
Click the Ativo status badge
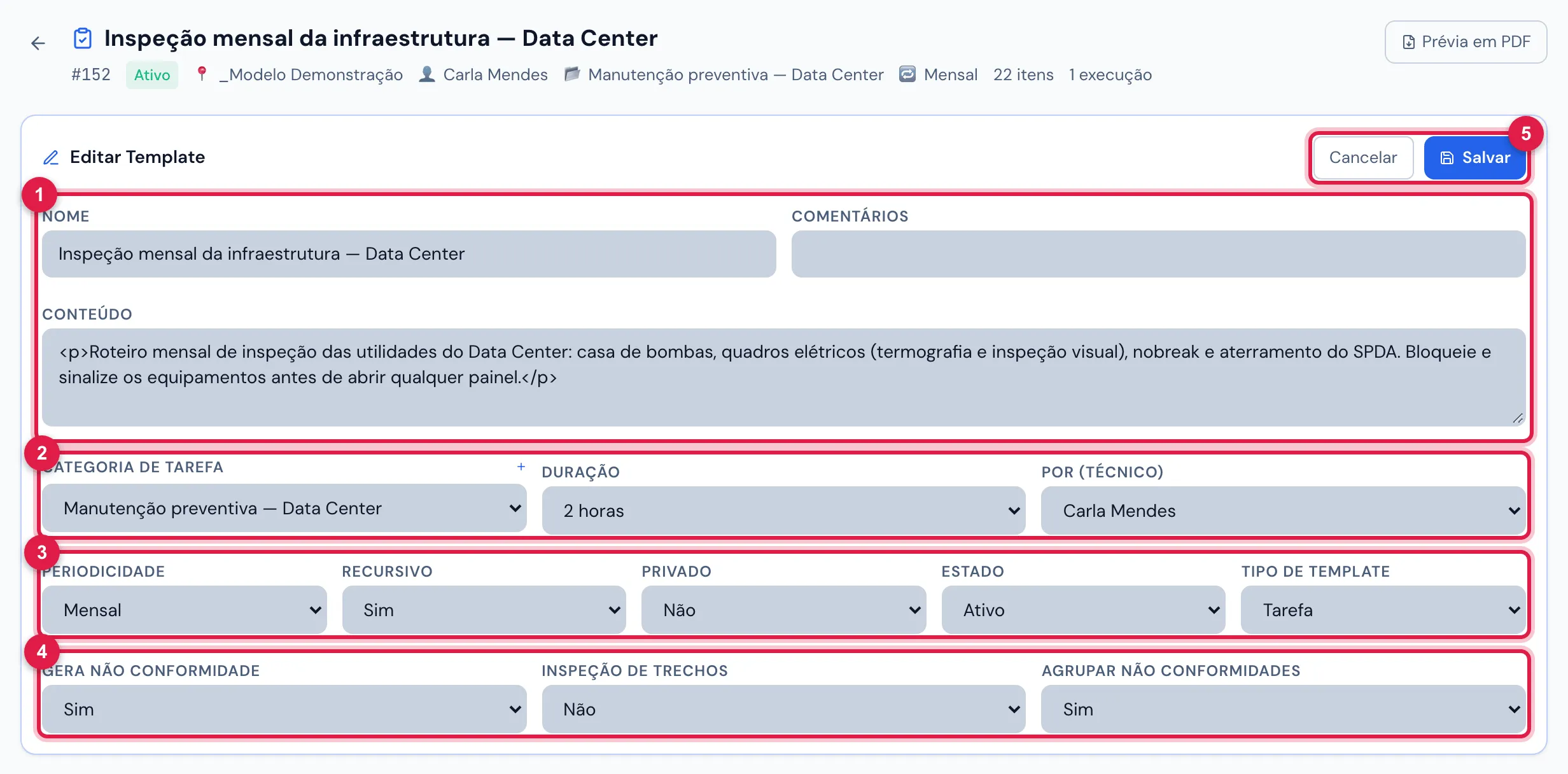(152, 75)
